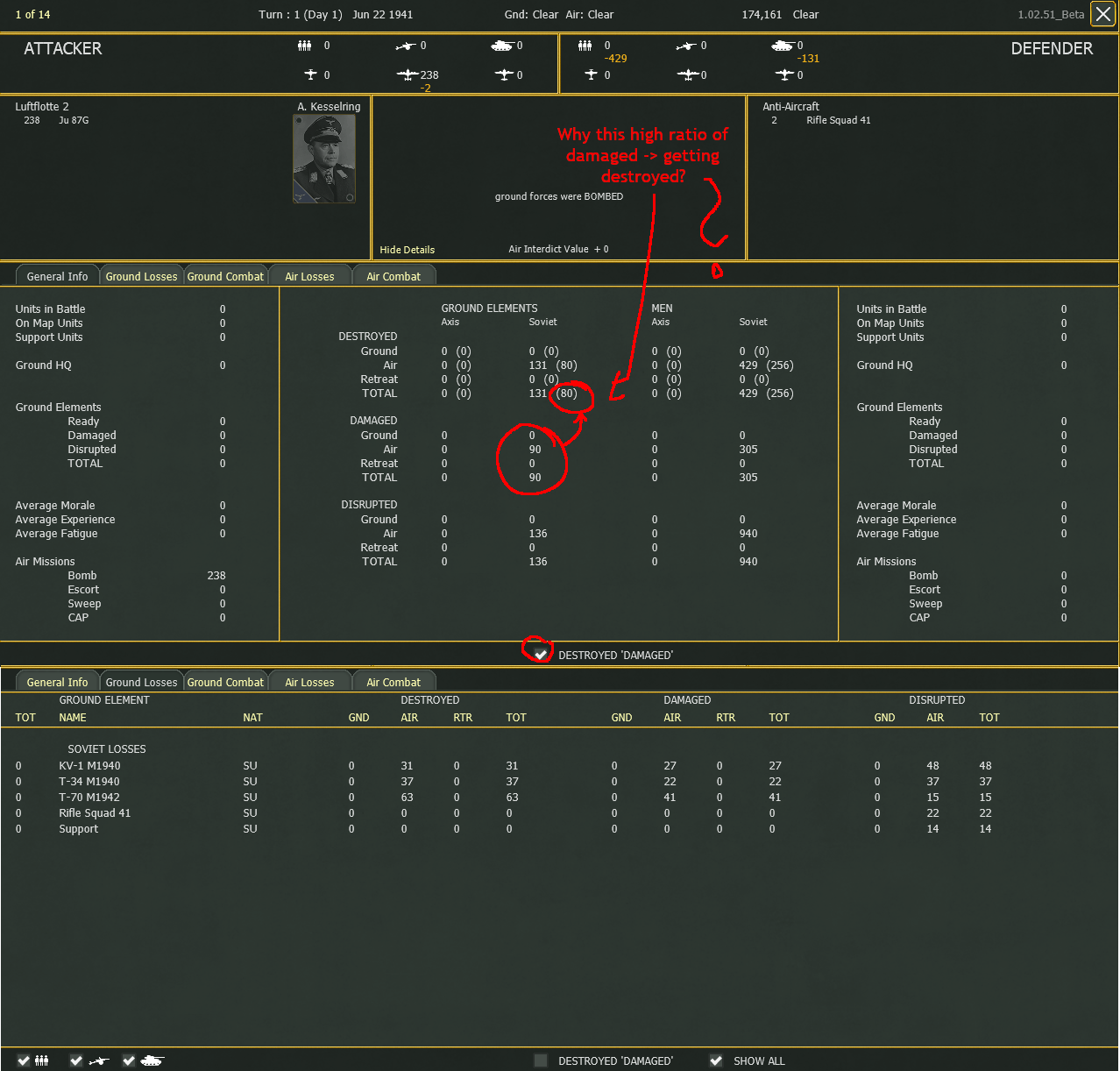Open Air Combat tab in lower panel
Image resolution: width=1120 pixels, height=1071 pixels.
[x=393, y=682]
